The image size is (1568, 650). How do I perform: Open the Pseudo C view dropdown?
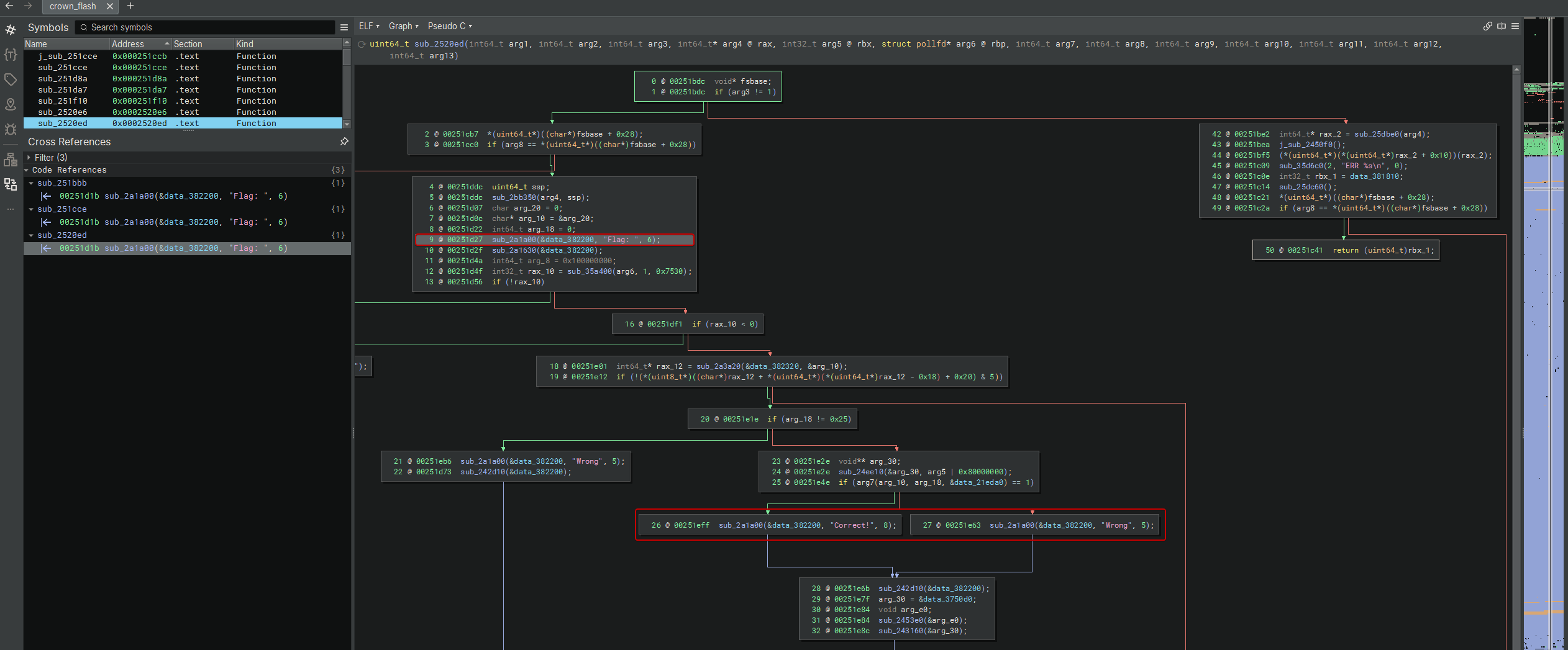pos(450,26)
